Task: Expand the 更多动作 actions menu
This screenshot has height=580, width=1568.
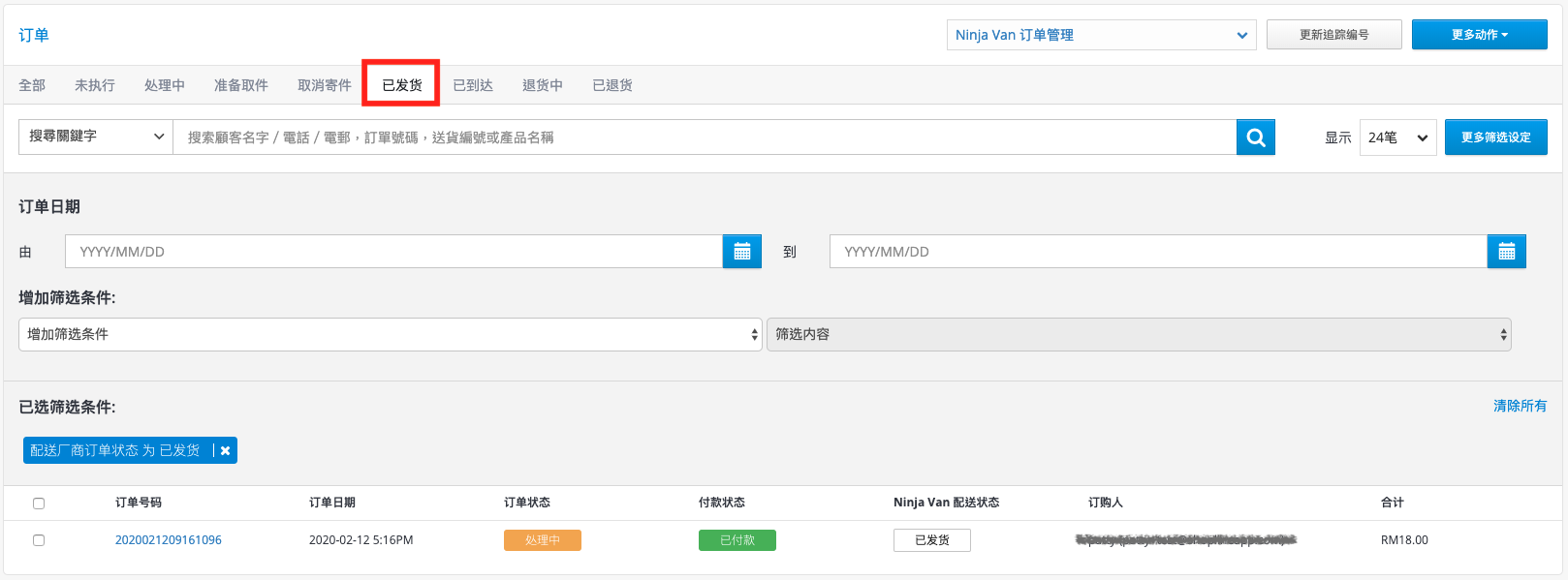Action: pyautogui.click(x=1480, y=35)
